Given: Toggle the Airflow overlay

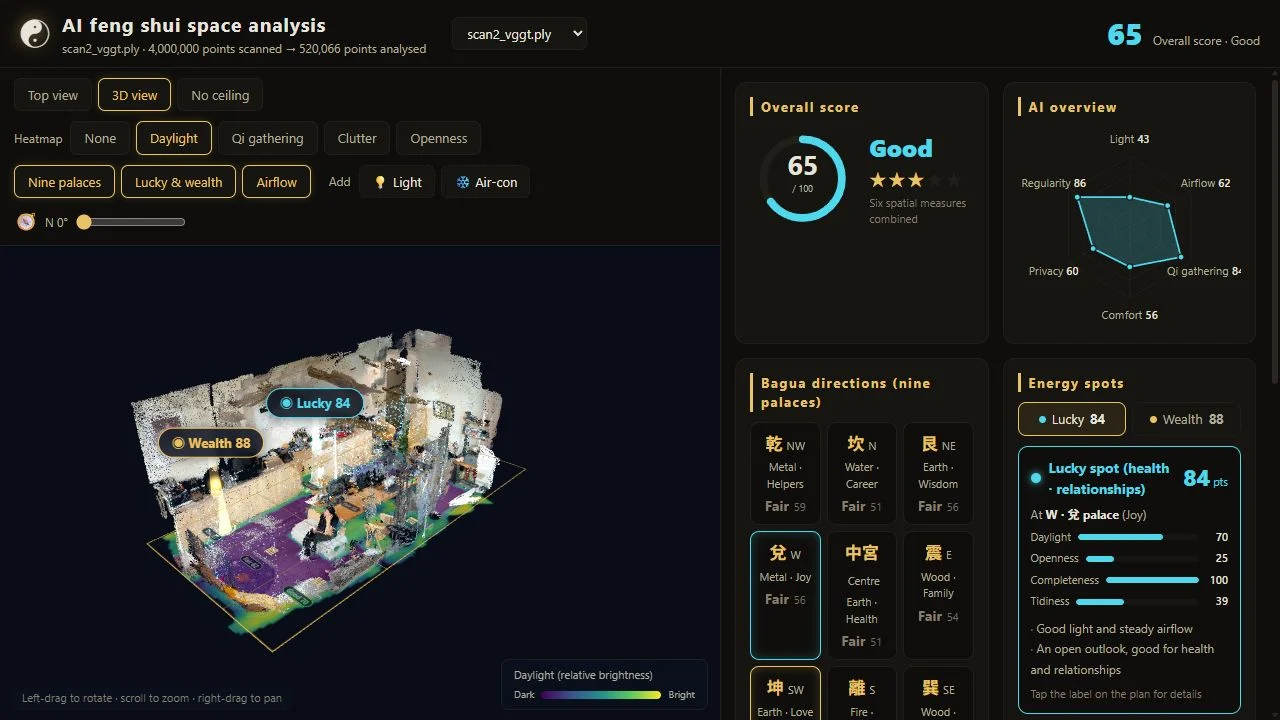Looking at the screenshot, I should pyautogui.click(x=277, y=182).
